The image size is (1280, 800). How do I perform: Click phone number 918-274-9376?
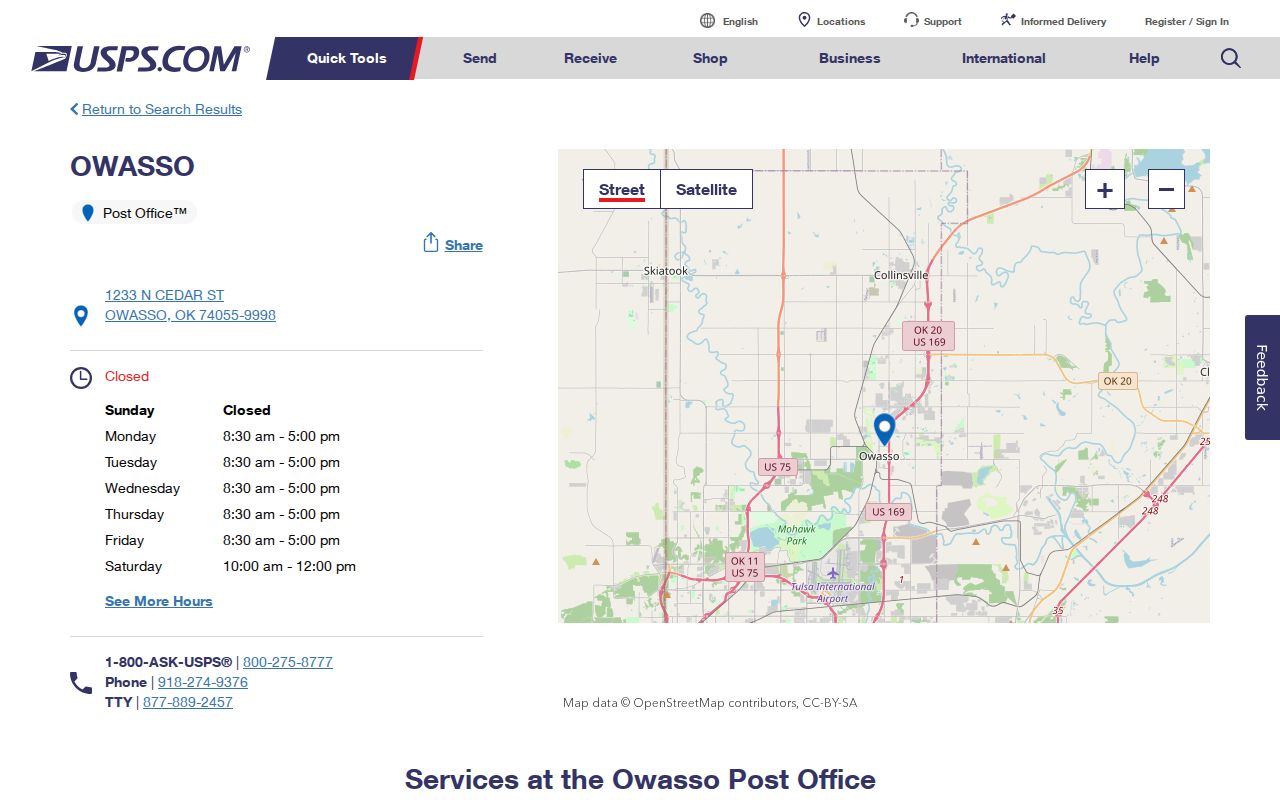pos(203,682)
